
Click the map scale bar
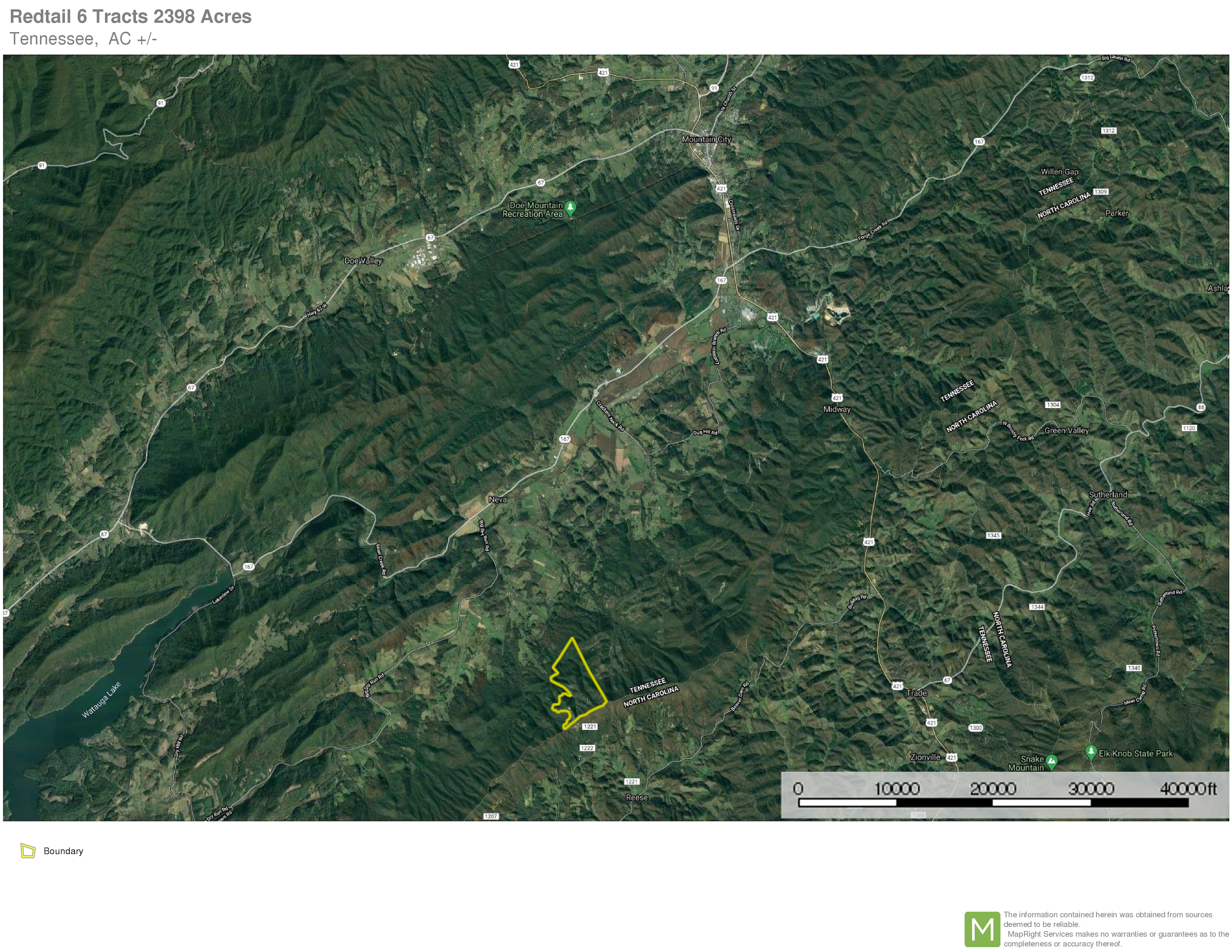(x=993, y=801)
